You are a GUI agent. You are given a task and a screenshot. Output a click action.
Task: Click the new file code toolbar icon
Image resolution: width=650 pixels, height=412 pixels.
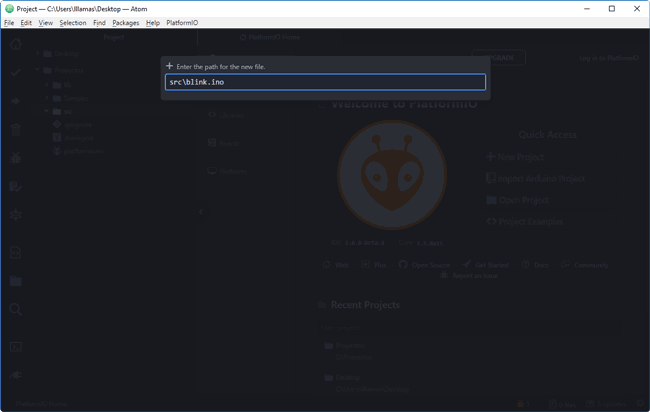[16, 252]
